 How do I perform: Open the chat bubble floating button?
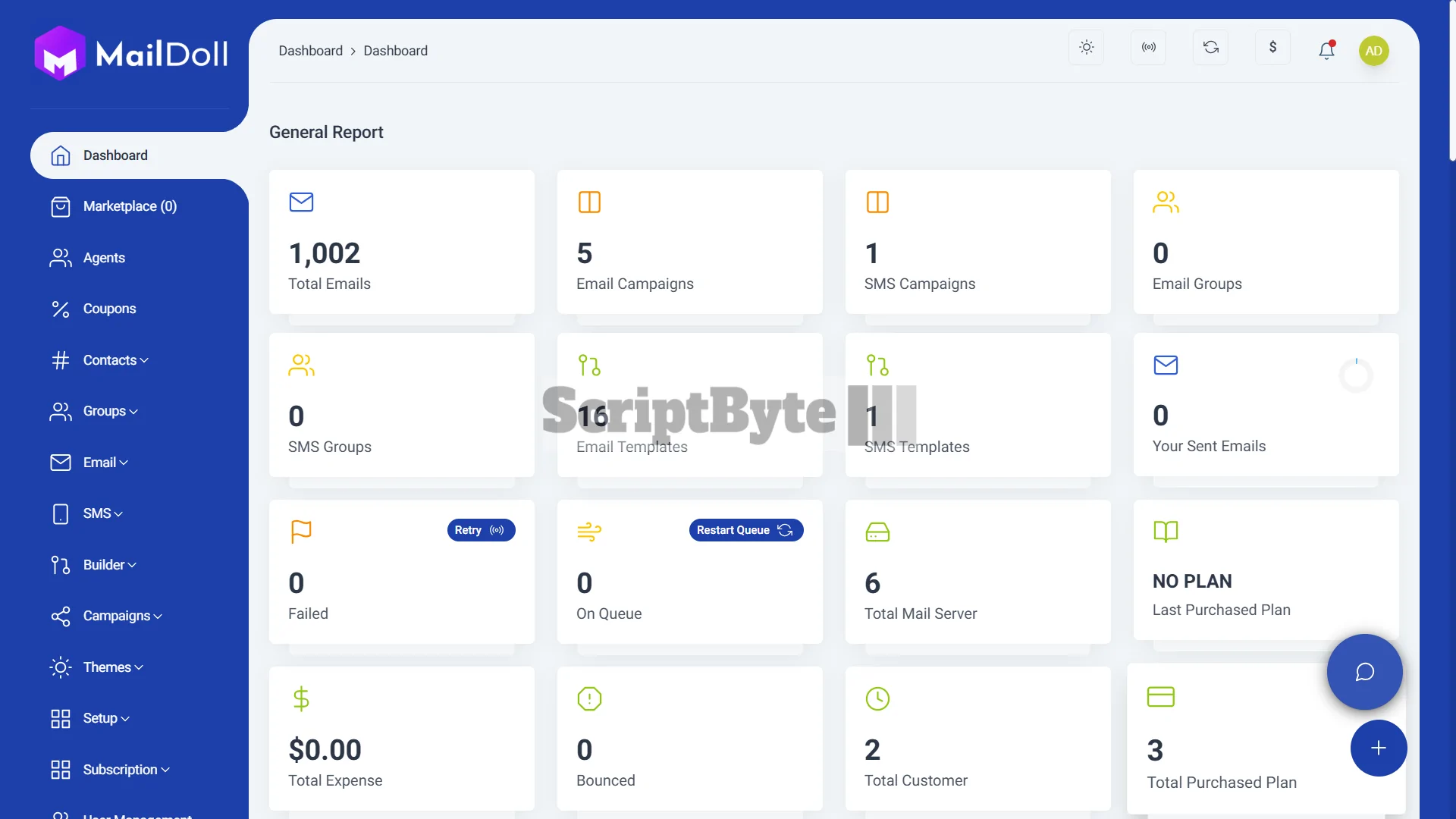click(x=1364, y=672)
